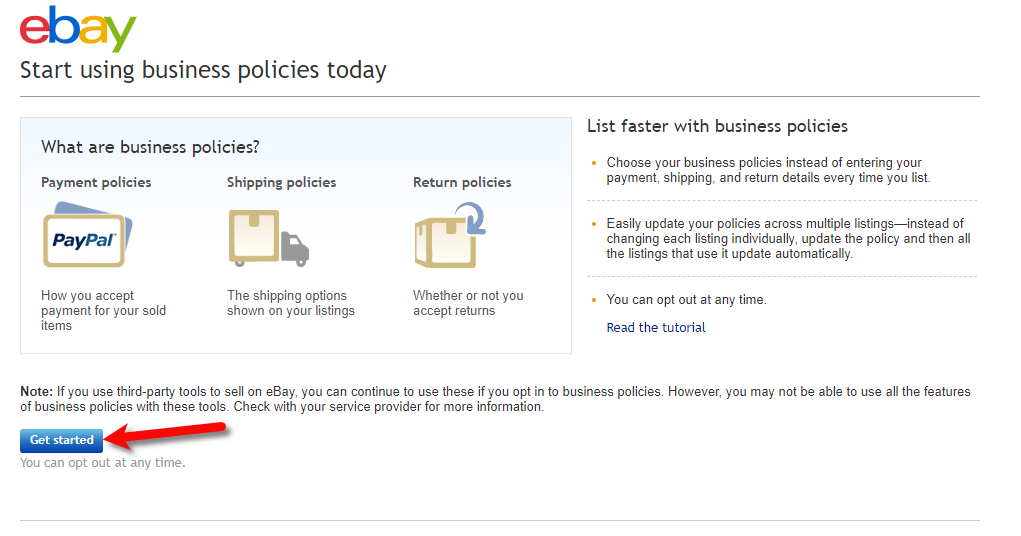Open the Read the tutorial link

[x=656, y=328]
